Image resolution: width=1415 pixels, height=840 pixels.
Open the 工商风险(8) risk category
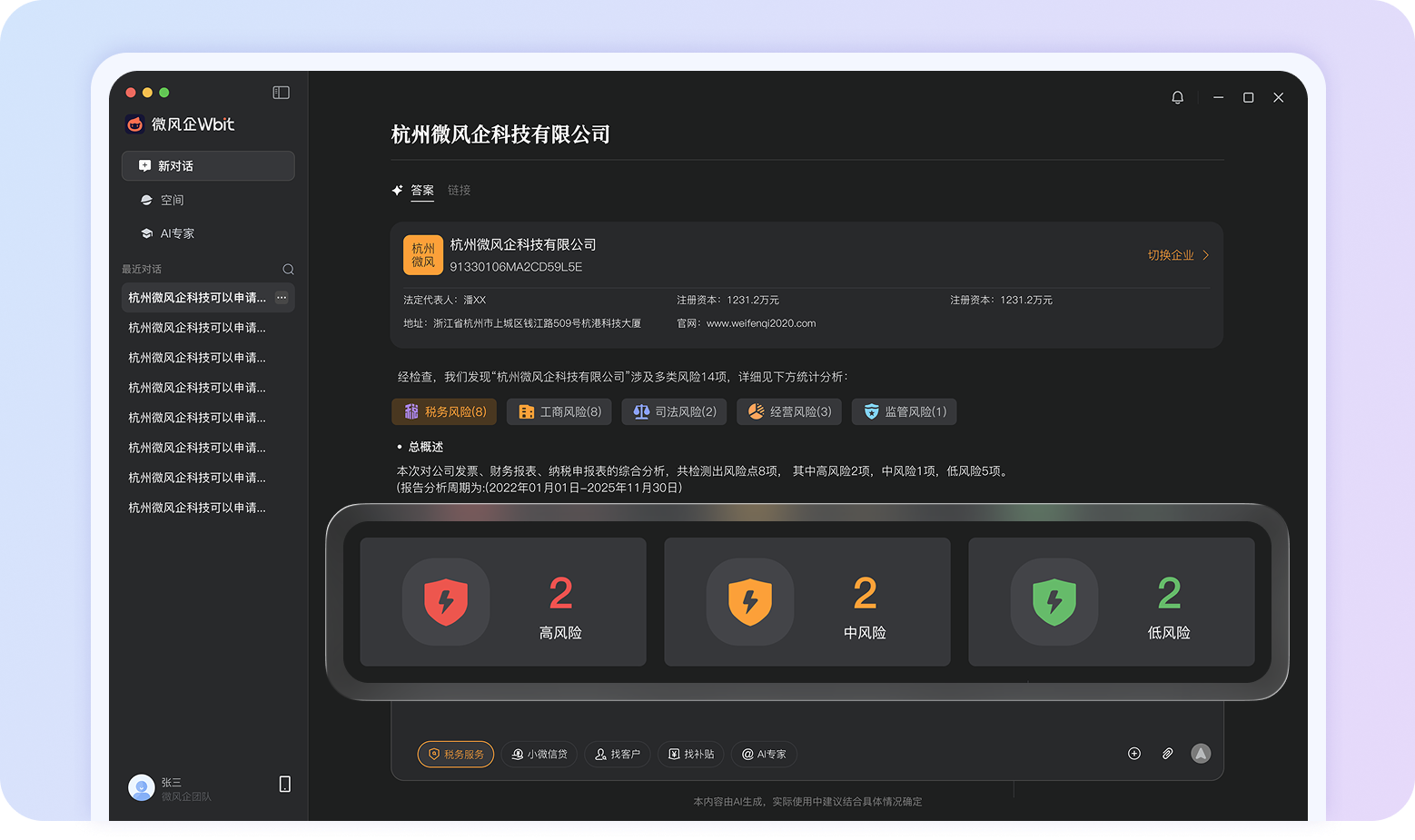[526, 411]
